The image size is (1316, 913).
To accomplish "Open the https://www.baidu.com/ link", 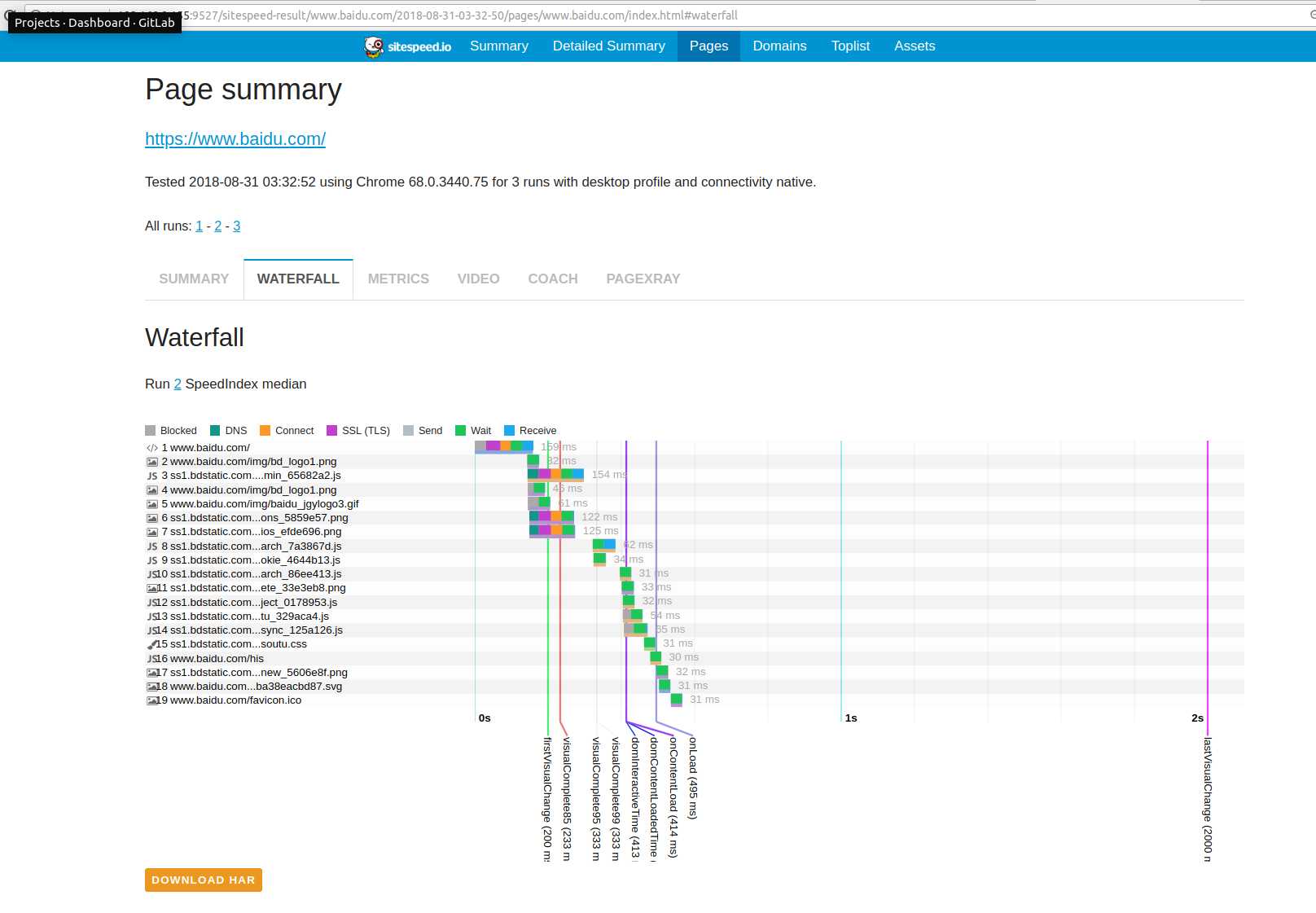I will click(235, 139).
